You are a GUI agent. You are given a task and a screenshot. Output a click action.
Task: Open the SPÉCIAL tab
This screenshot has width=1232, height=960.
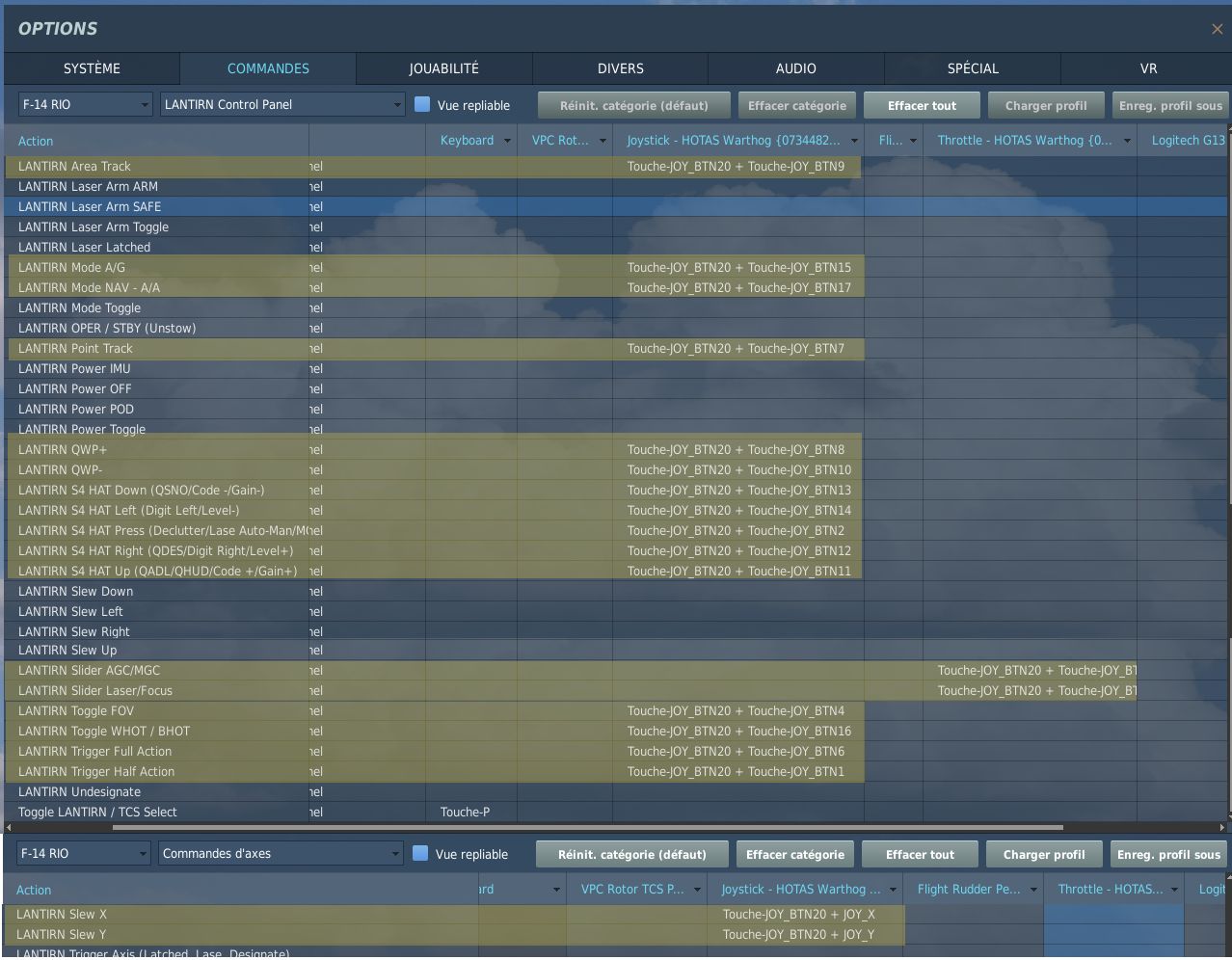(x=972, y=68)
